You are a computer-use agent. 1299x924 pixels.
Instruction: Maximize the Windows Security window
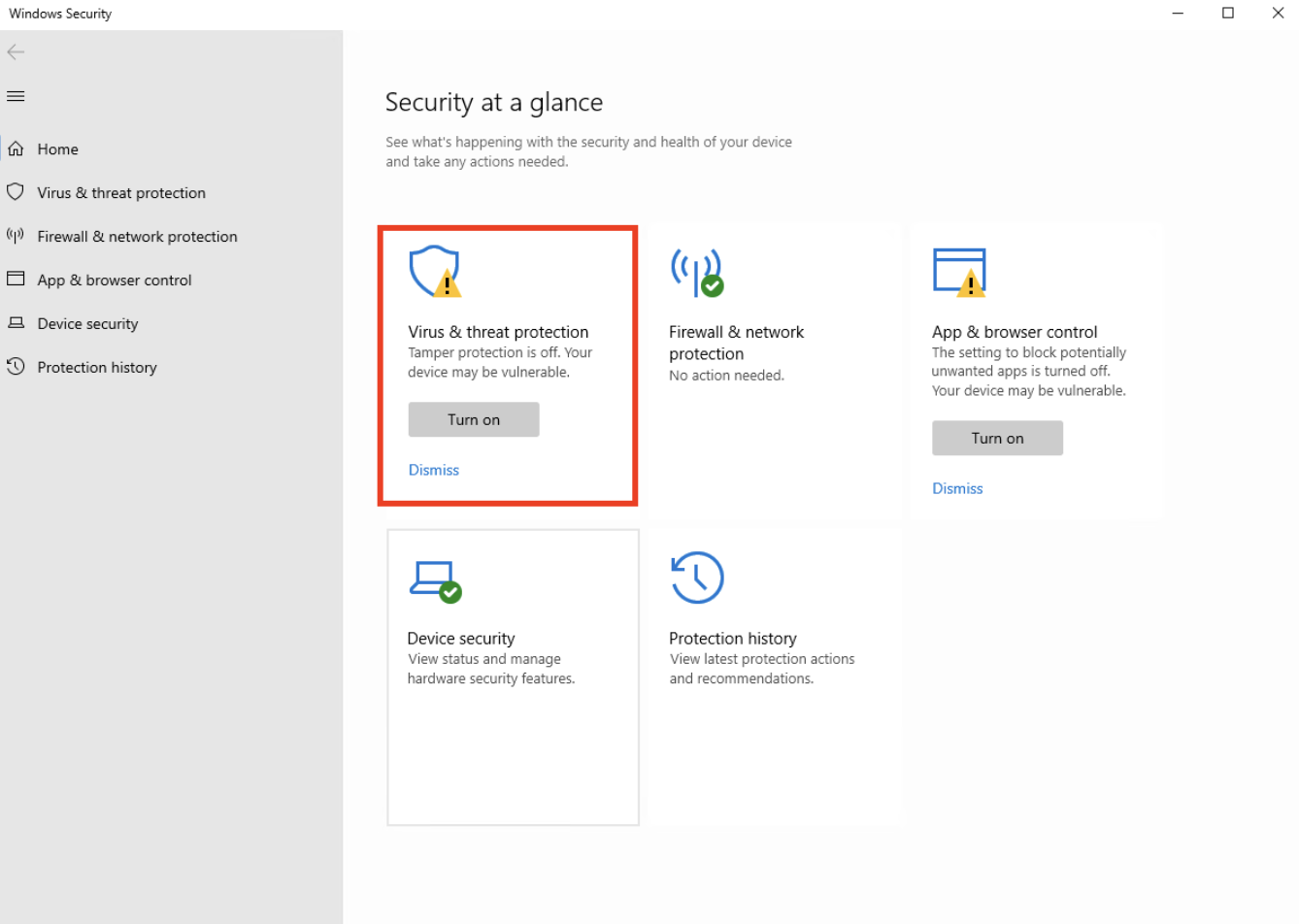tap(1228, 14)
